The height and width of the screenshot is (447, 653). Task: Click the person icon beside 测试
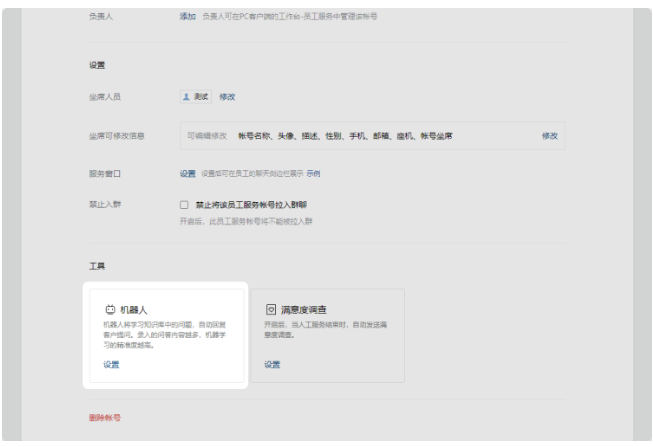click(x=183, y=96)
